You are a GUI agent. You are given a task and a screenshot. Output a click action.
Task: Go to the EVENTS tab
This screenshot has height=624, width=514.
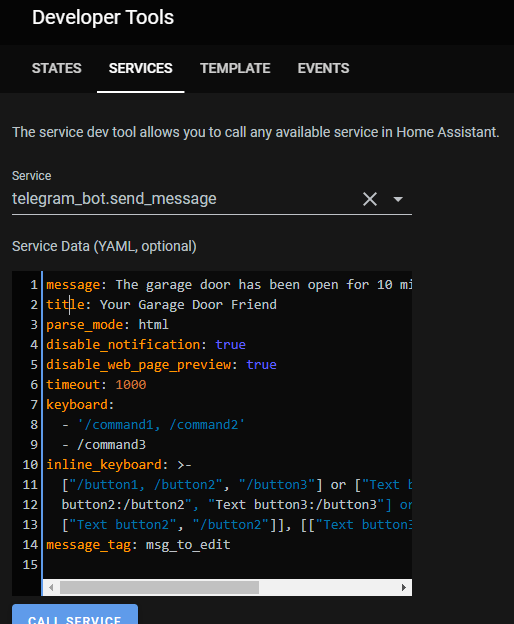pos(323,68)
